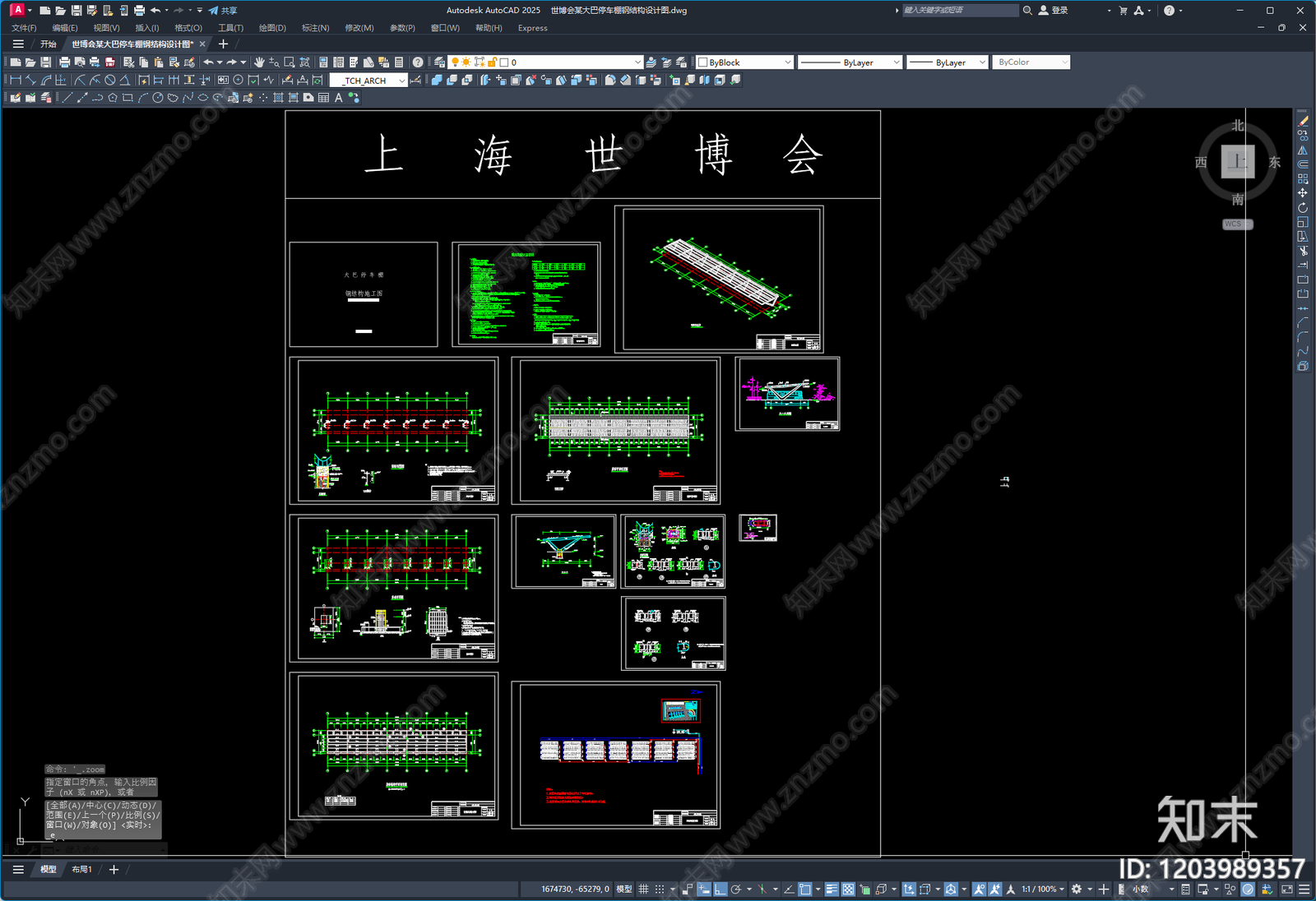
Task: Open the Autodesk App Store cart icon
Action: pos(1124,11)
